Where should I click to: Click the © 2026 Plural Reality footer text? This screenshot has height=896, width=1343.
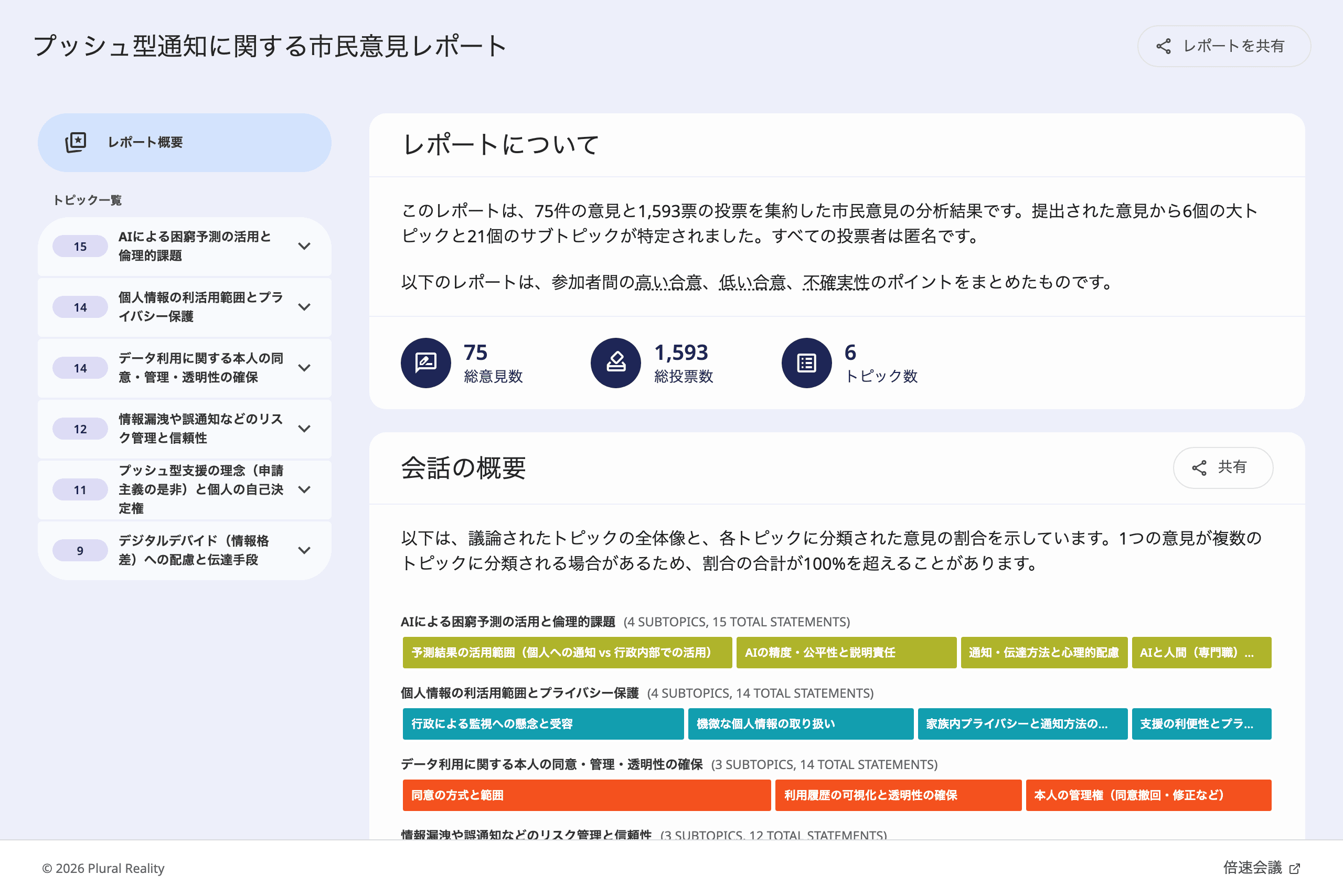click(x=103, y=869)
